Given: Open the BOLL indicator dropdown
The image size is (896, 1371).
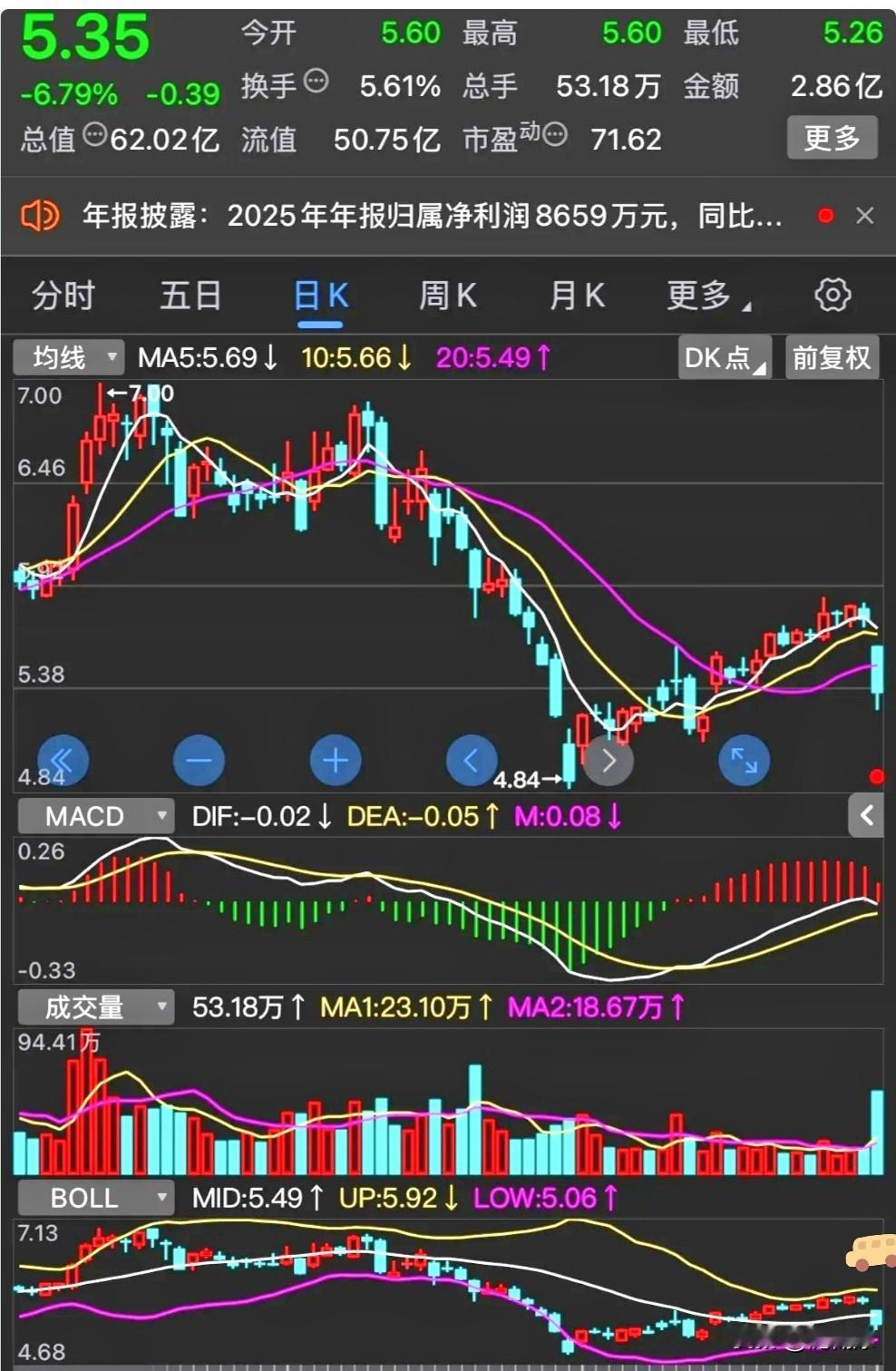Looking at the screenshot, I should (95, 1198).
